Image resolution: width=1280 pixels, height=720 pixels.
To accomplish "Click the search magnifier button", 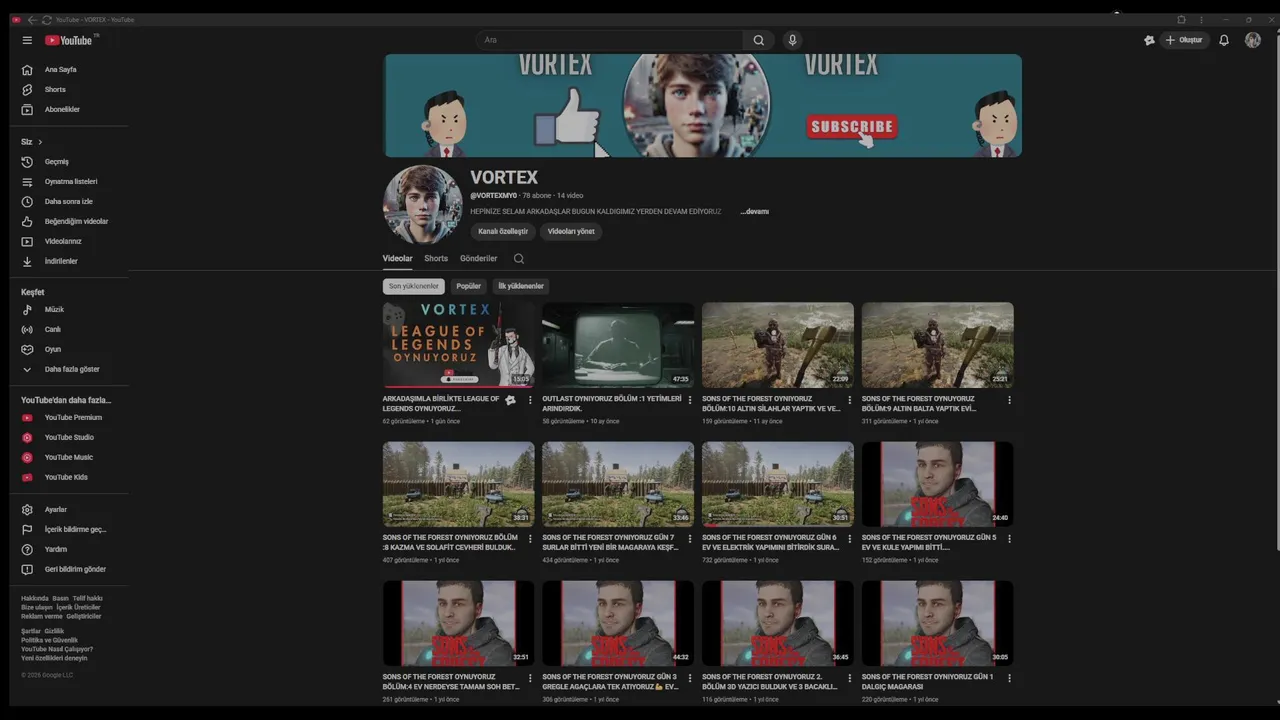I will [758, 40].
